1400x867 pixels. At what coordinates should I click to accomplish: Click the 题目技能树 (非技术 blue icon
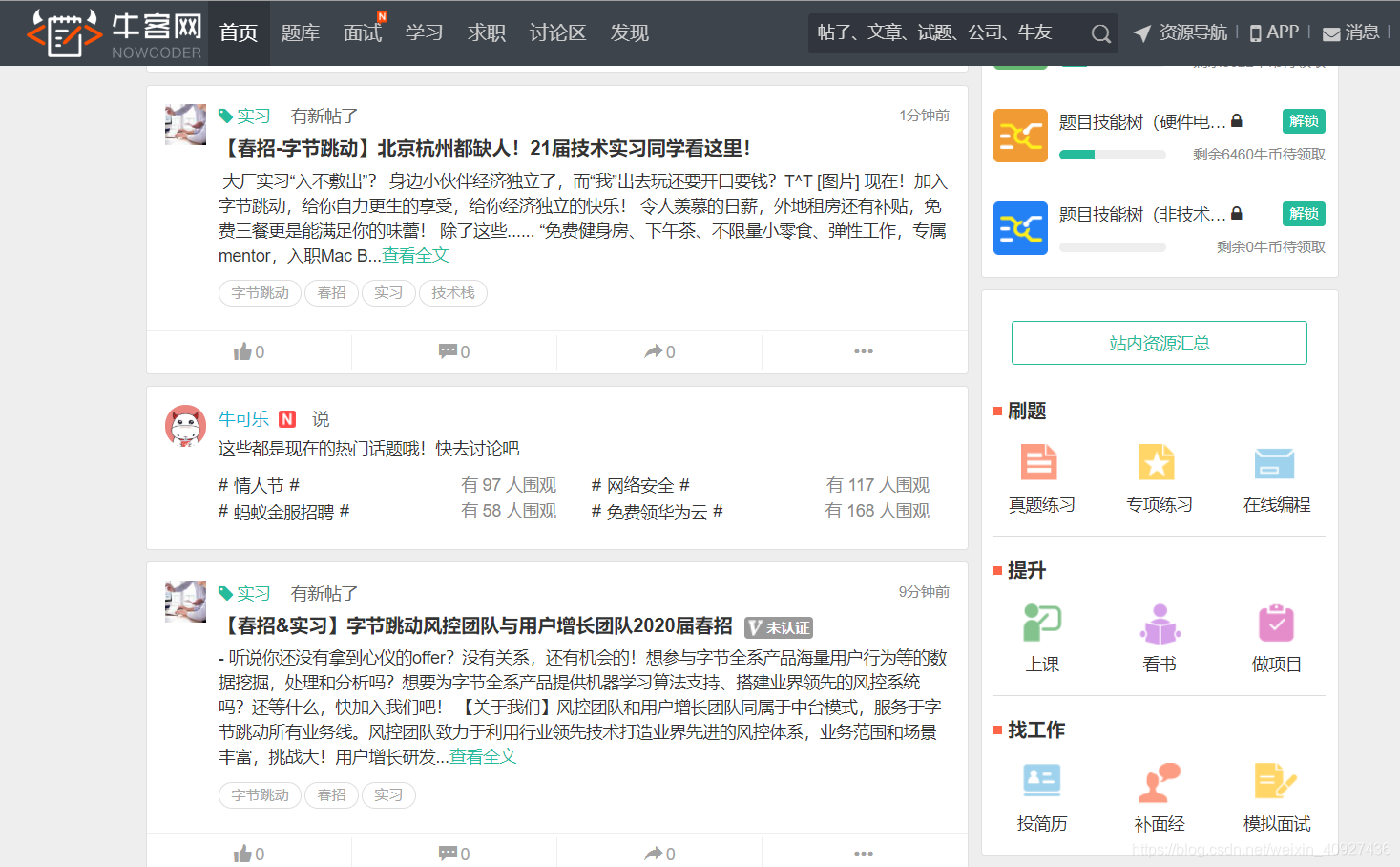[1020, 228]
